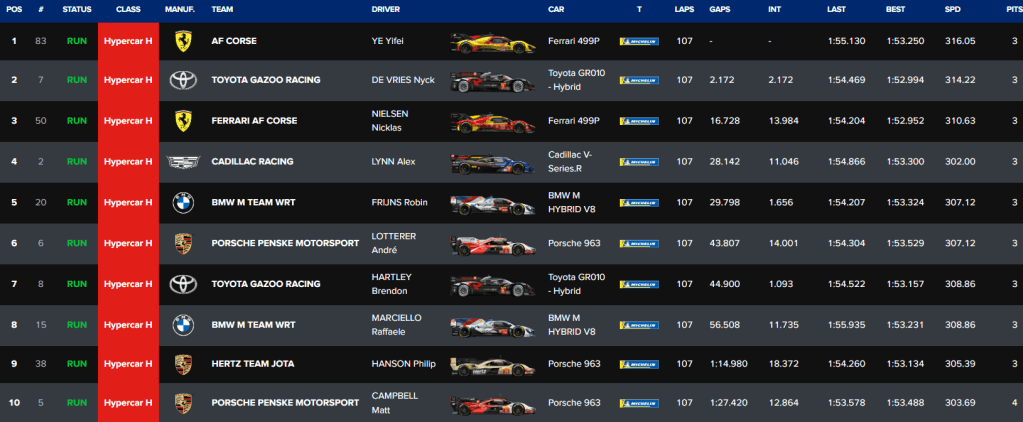The height and width of the screenshot is (422, 1023).
Task: Click driver name LYNN Alex
Action: [x=393, y=162]
